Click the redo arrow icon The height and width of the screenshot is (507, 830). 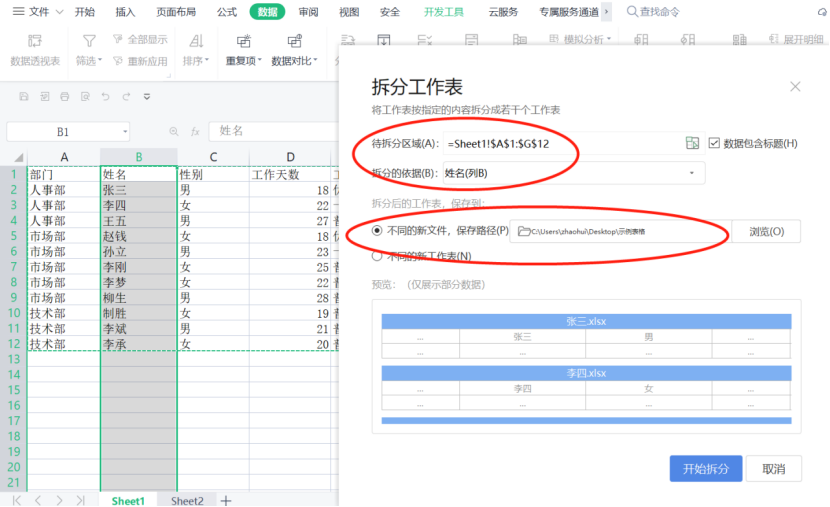tap(126, 96)
